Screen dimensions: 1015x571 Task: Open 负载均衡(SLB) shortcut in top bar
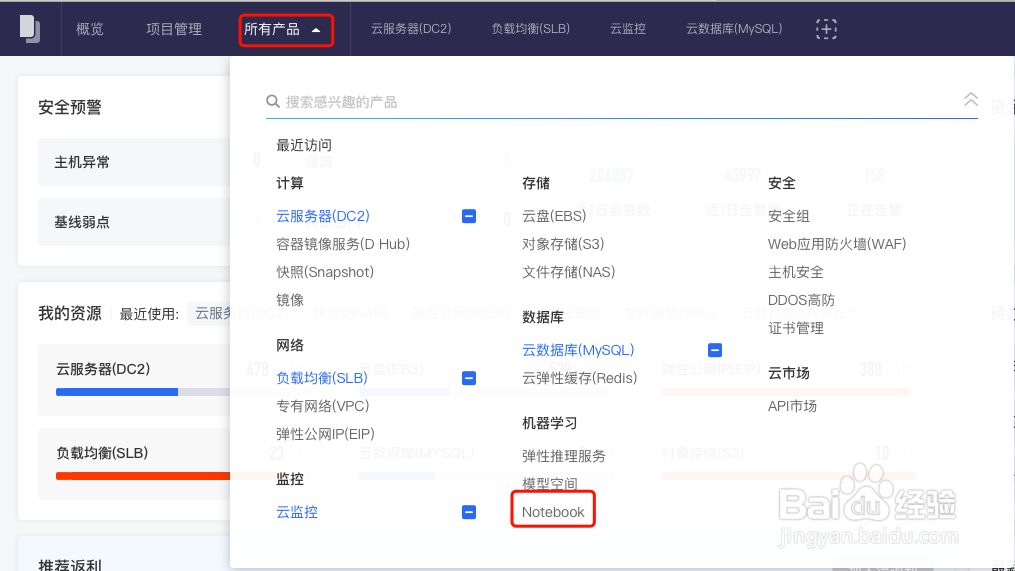pos(530,29)
